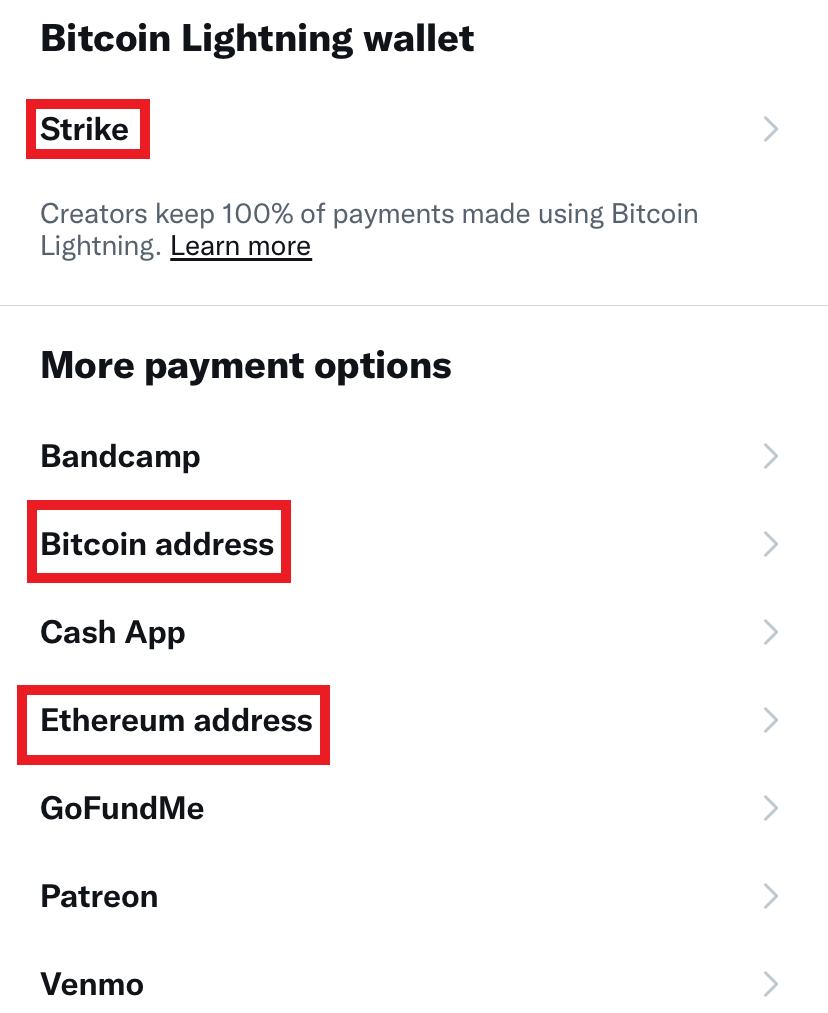Expand the Bandcamp row chevron
828x1013 pixels.
click(770, 456)
